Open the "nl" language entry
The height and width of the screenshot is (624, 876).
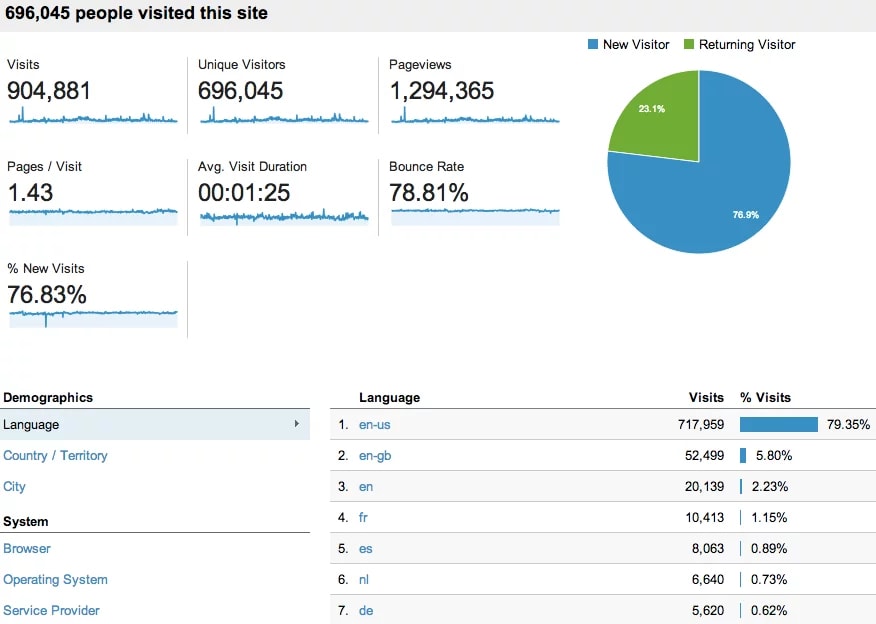click(364, 579)
